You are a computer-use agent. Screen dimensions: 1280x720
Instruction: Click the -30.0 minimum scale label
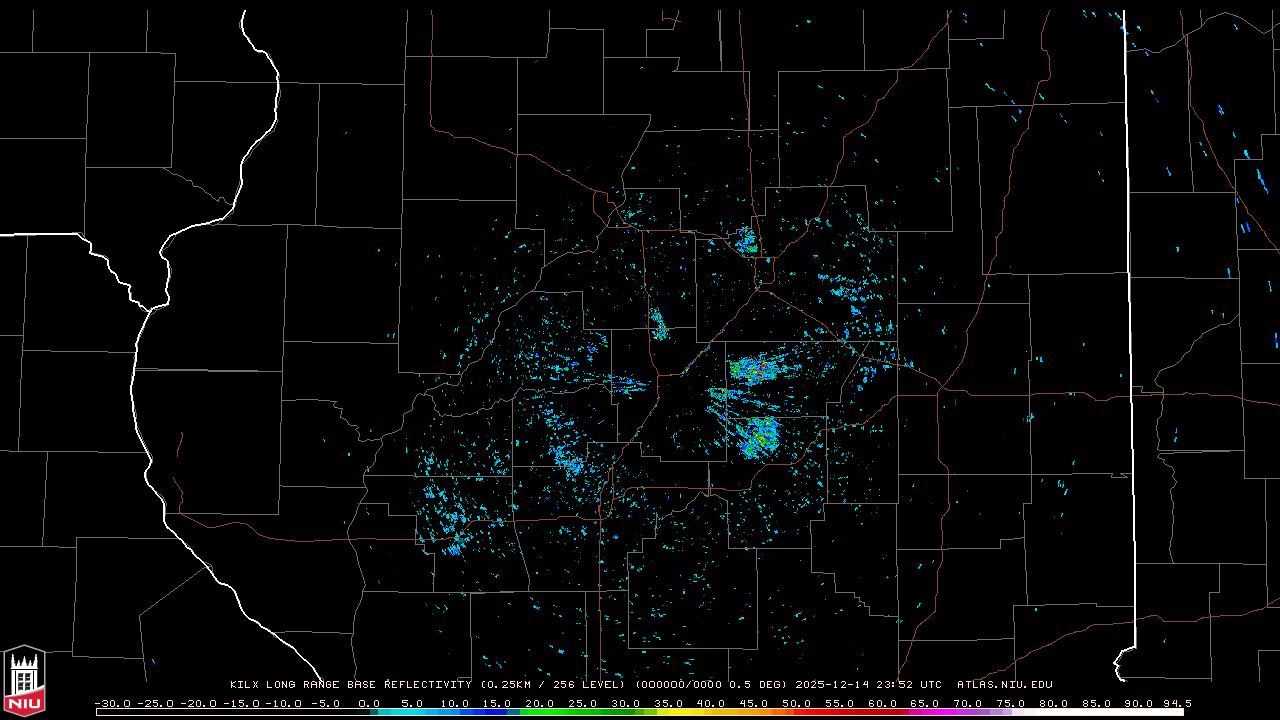(x=112, y=703)
